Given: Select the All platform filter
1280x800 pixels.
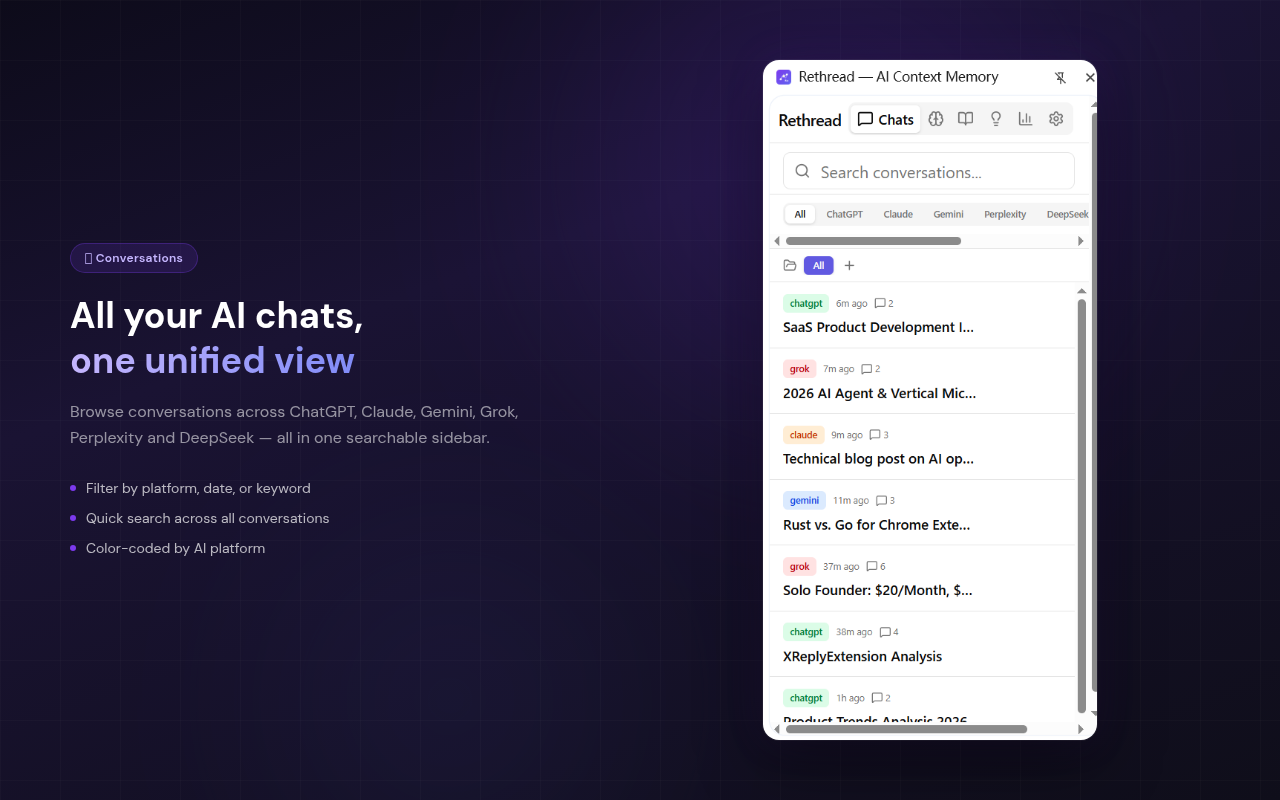Looking at the screenshot, I should click(800, 214).
